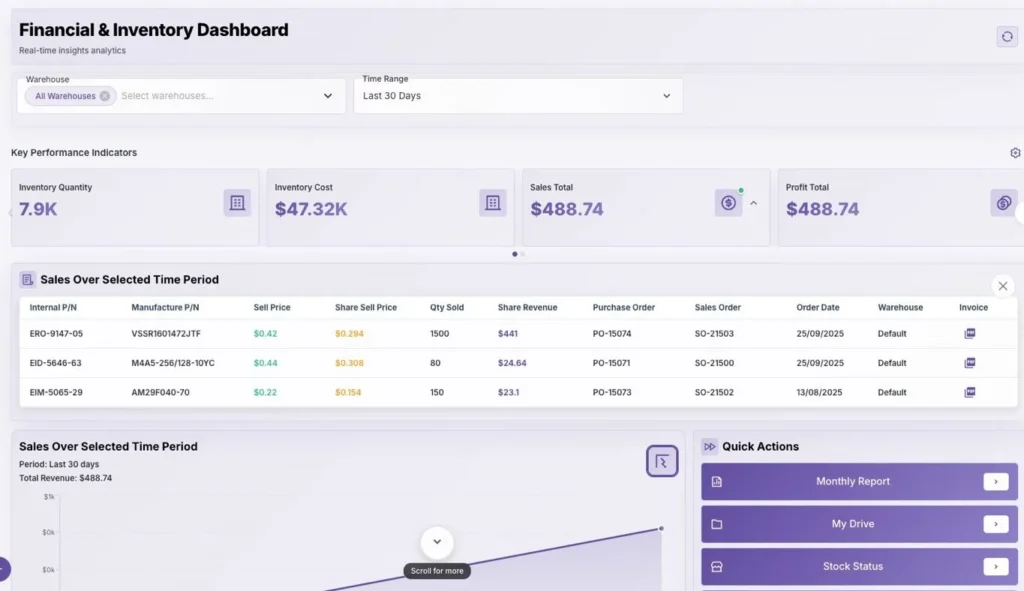Image resolution: width=1024 pixels, height=591 pixels.
Task: Open the Time Range dropdown
Action: click(667, 96)
